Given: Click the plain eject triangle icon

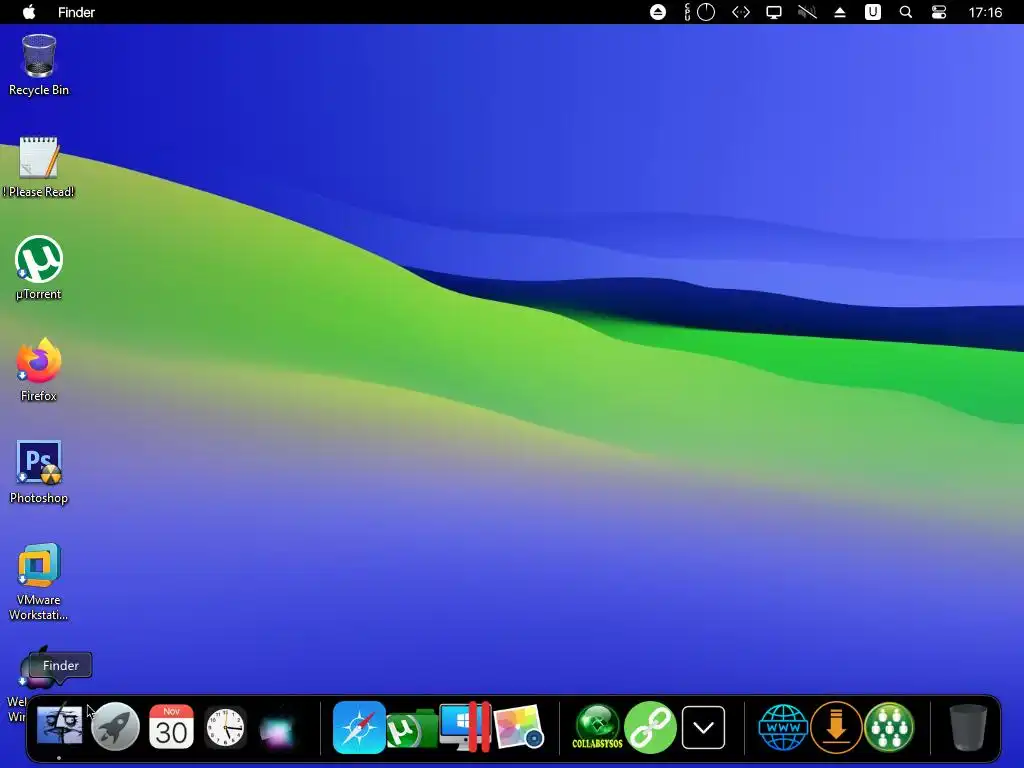Looking at the screenshot, I should click(840, 12).
